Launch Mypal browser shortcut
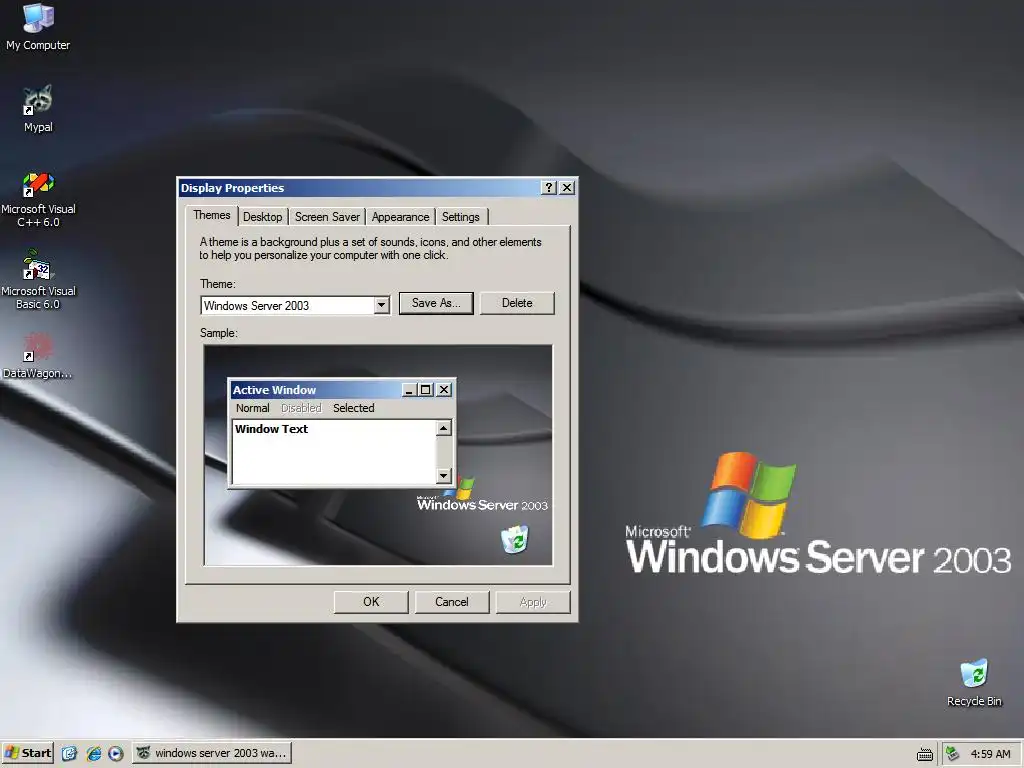Screen dimensions: 1024x768 click(x=38, y=108)
